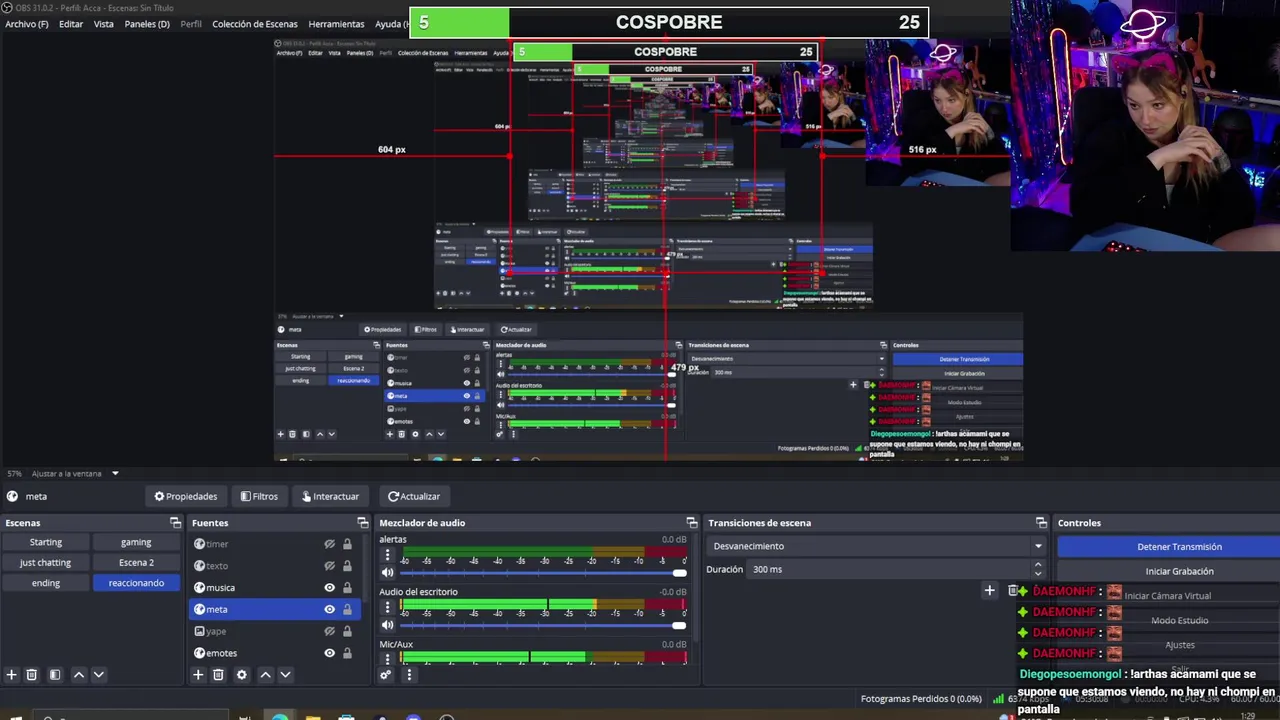Viewport: 1280px width, 720px height.
Task: Hide the musica source
Action: point(329,588)
